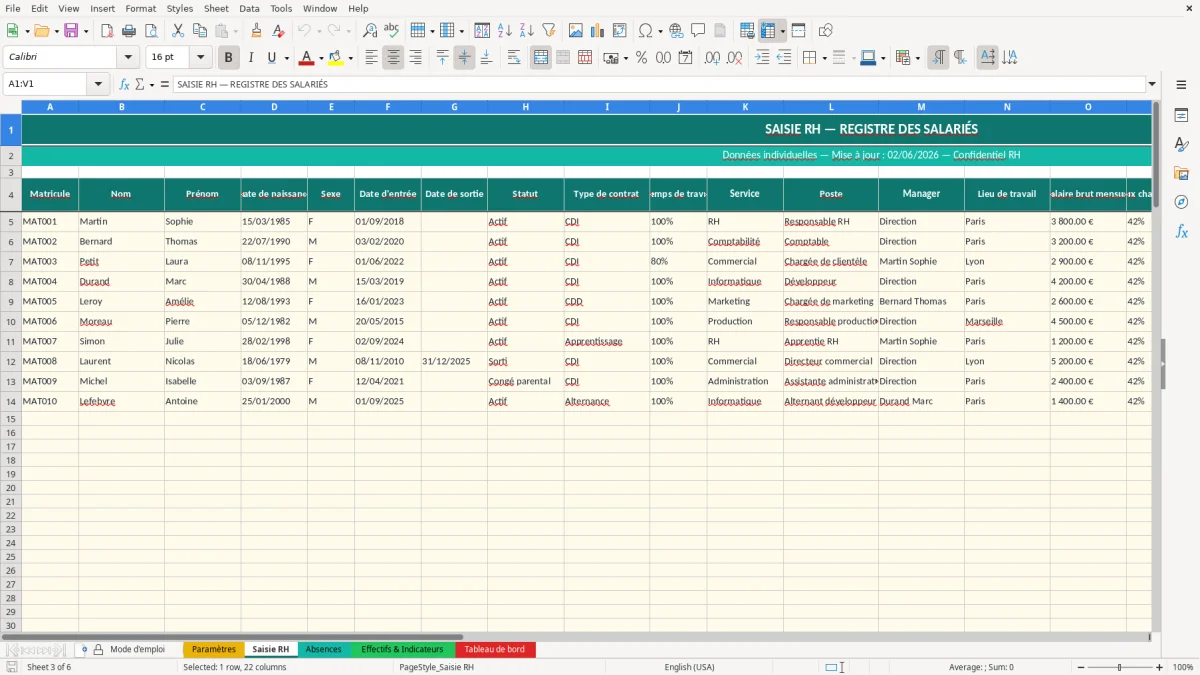Toggle Align Right
The width and height of the screenshot is (1200, 675).
click(x=415, y=58)
